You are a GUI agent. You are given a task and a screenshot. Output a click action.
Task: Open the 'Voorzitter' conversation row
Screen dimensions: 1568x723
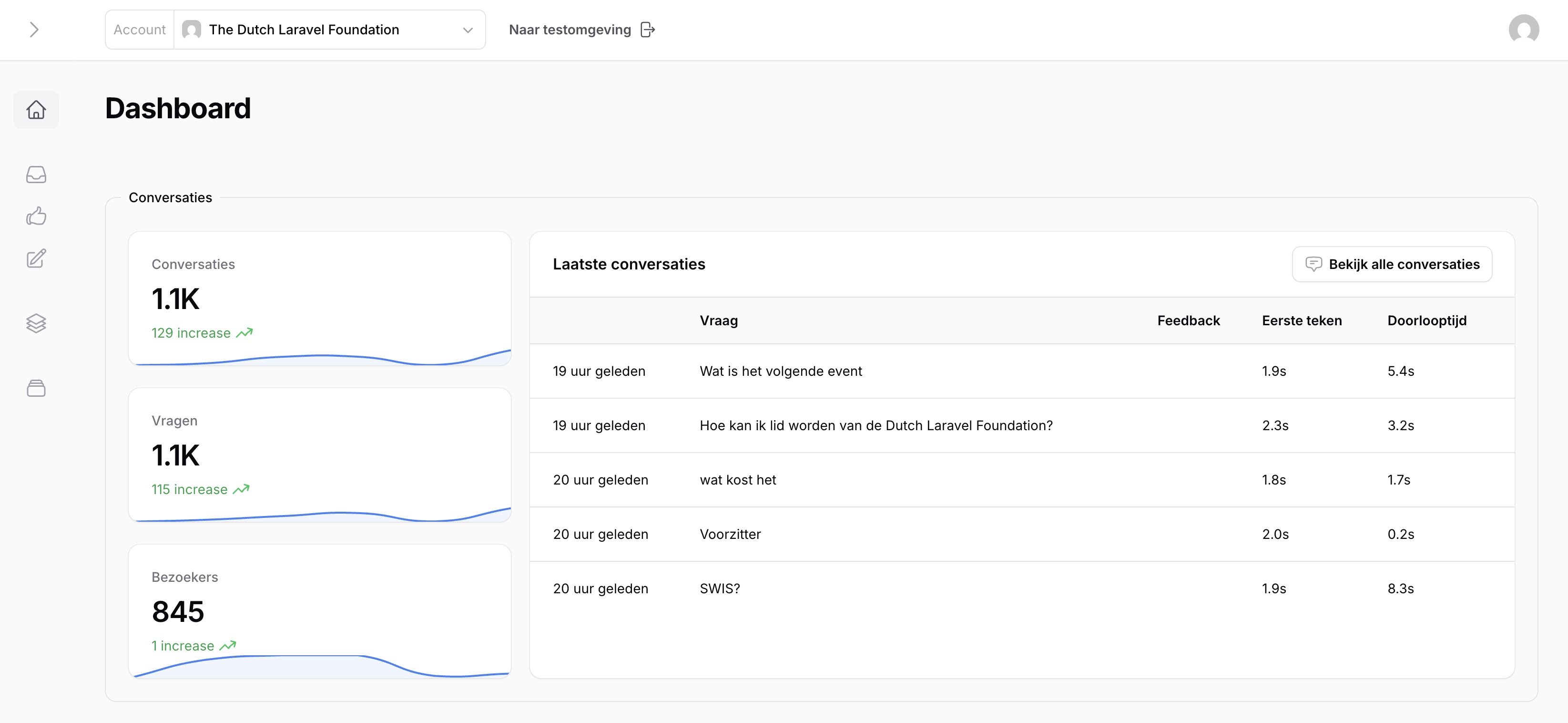click(x=730, y=534)
